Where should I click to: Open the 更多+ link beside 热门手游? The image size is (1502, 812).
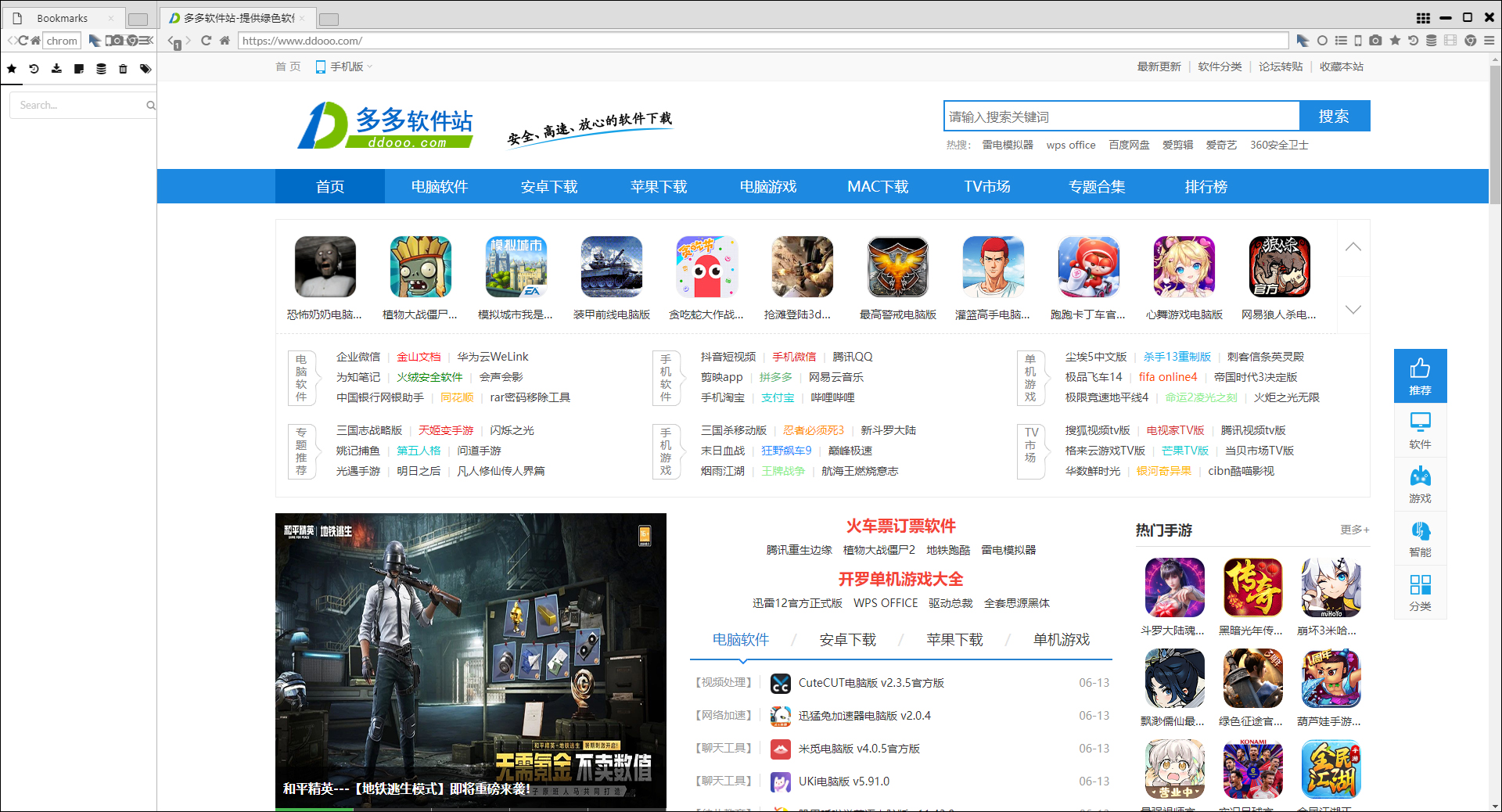(x=1354, y=530)
